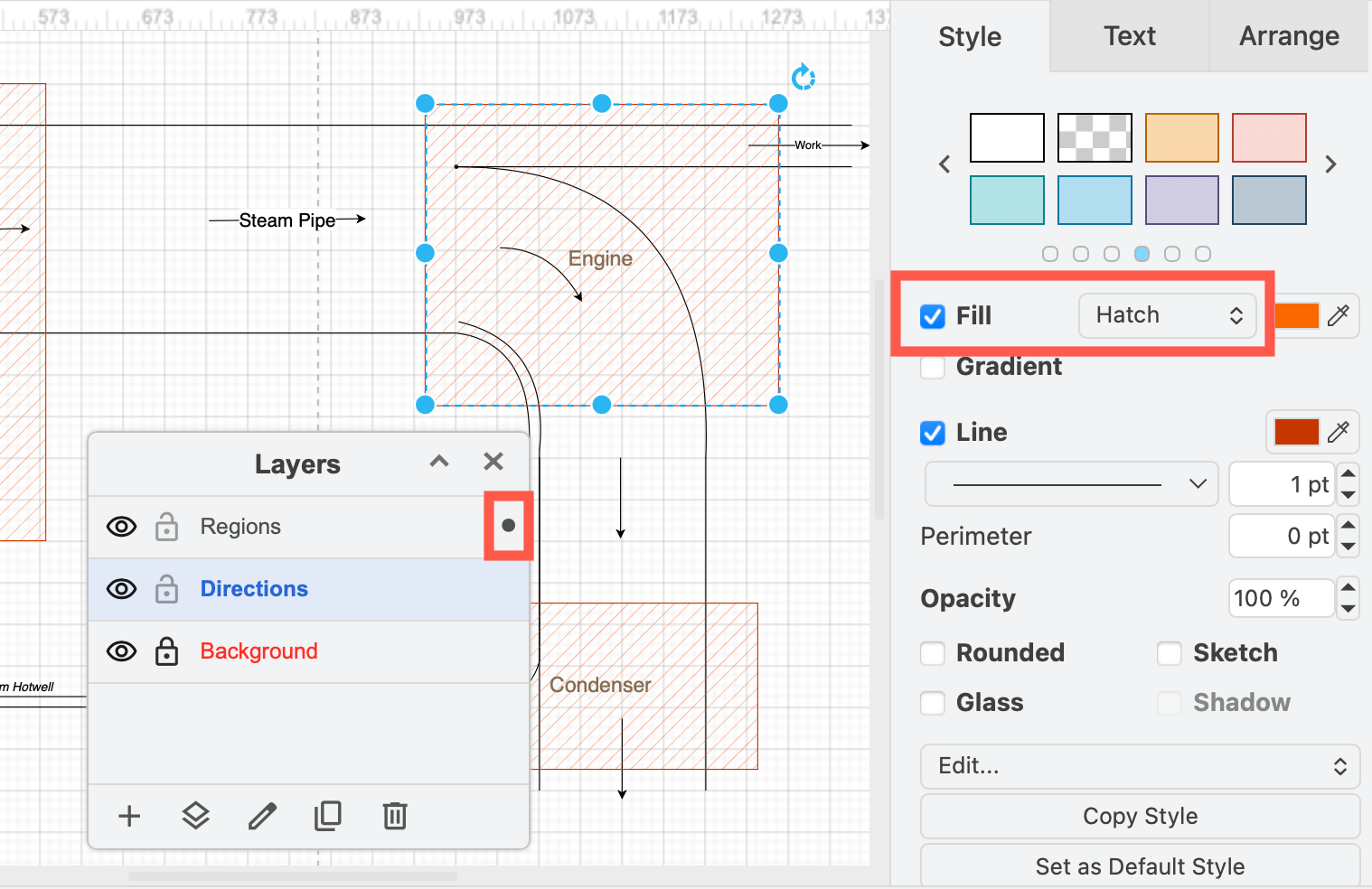
Task: Click the move selection to layer icon
Action: [195, 816]
